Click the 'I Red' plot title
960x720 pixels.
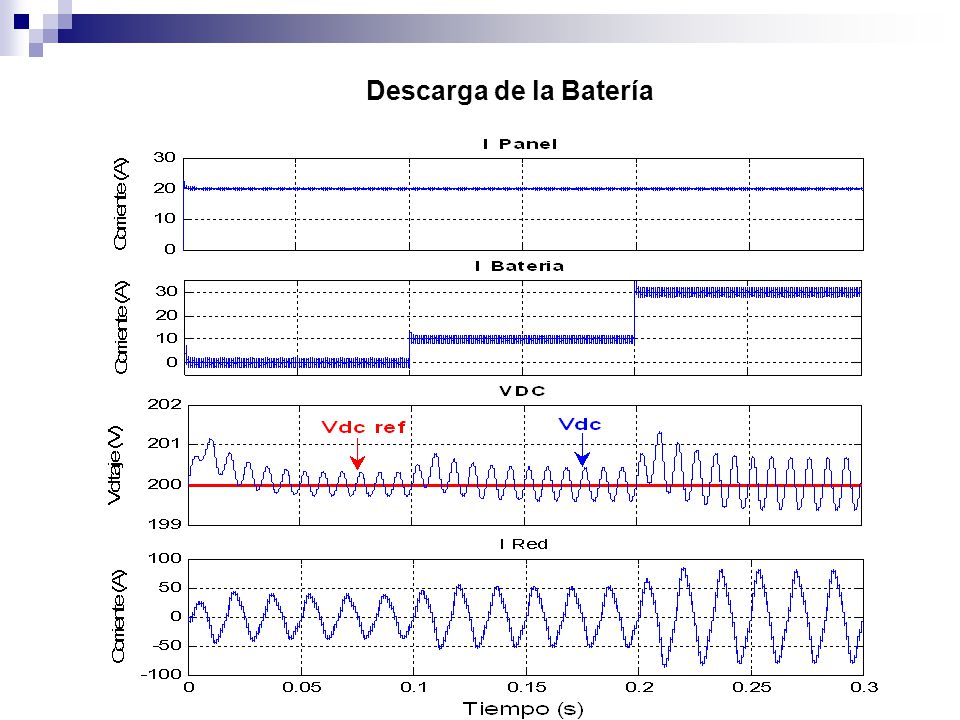(523, 544)
